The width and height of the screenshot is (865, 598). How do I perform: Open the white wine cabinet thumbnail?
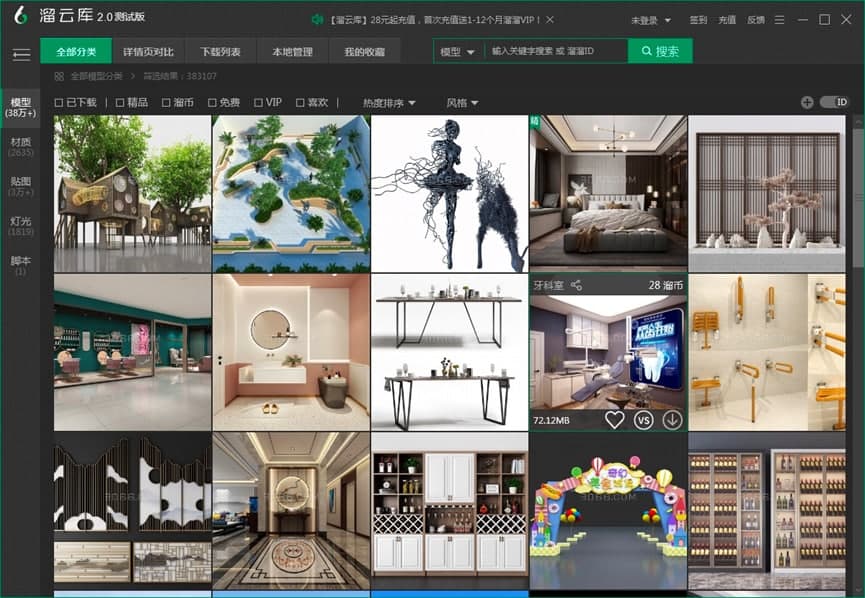(x=450, y=511)
